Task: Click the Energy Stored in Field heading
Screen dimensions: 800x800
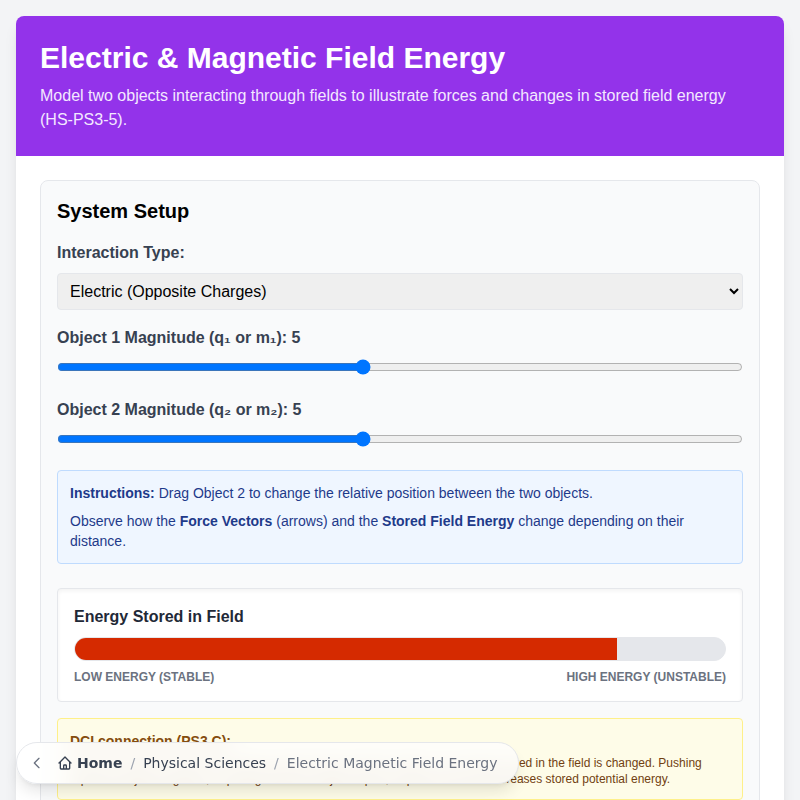Action: [158, 617]
